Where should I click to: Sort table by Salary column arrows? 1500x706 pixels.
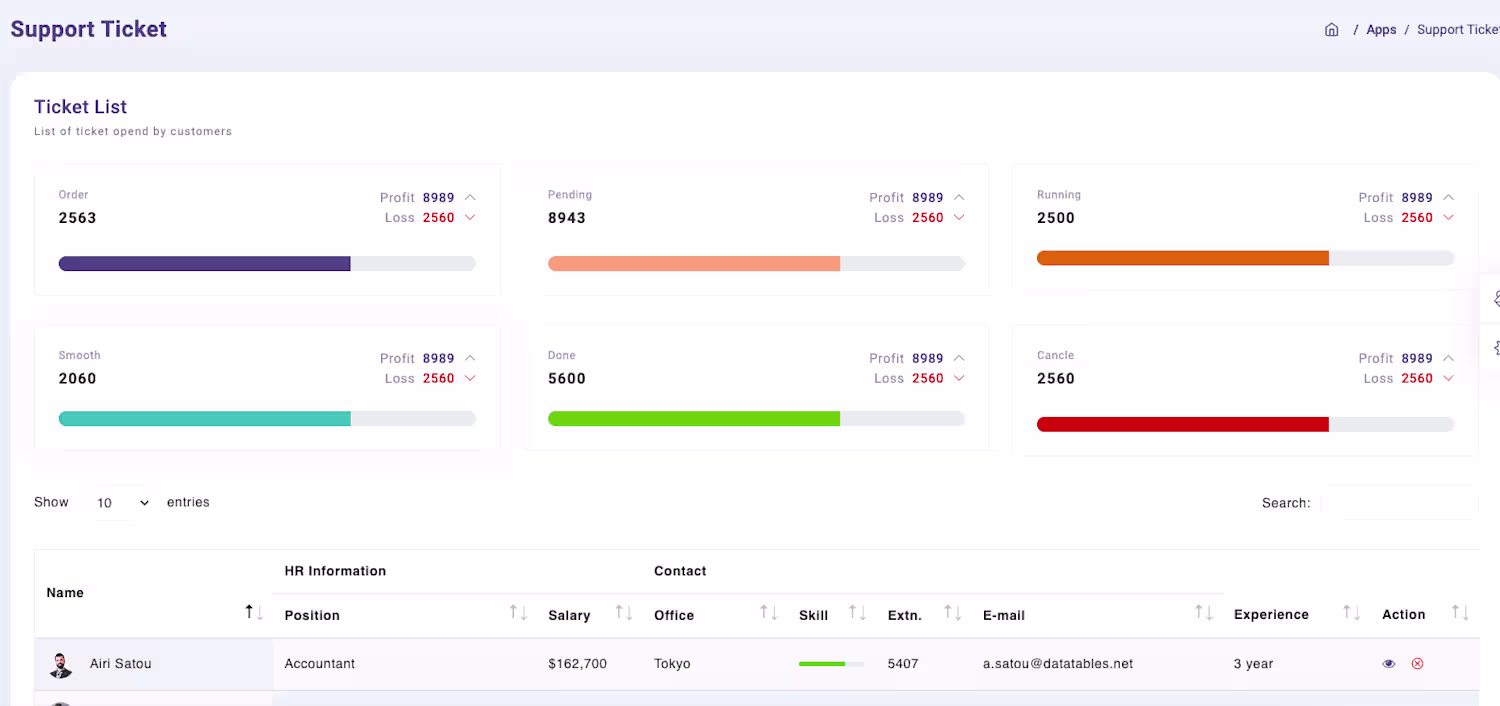point(624,613)
